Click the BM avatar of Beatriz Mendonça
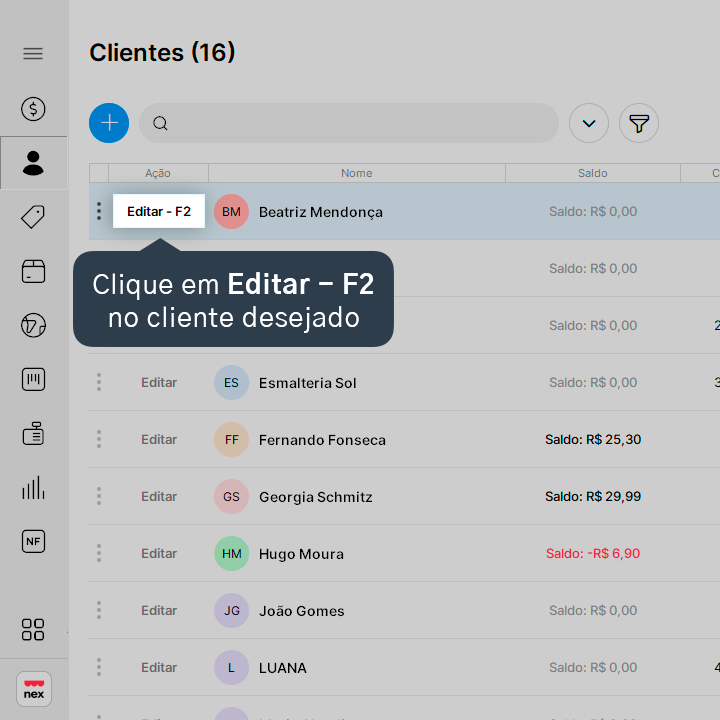Viewport: 720px width, 720px height. (231, 211)
